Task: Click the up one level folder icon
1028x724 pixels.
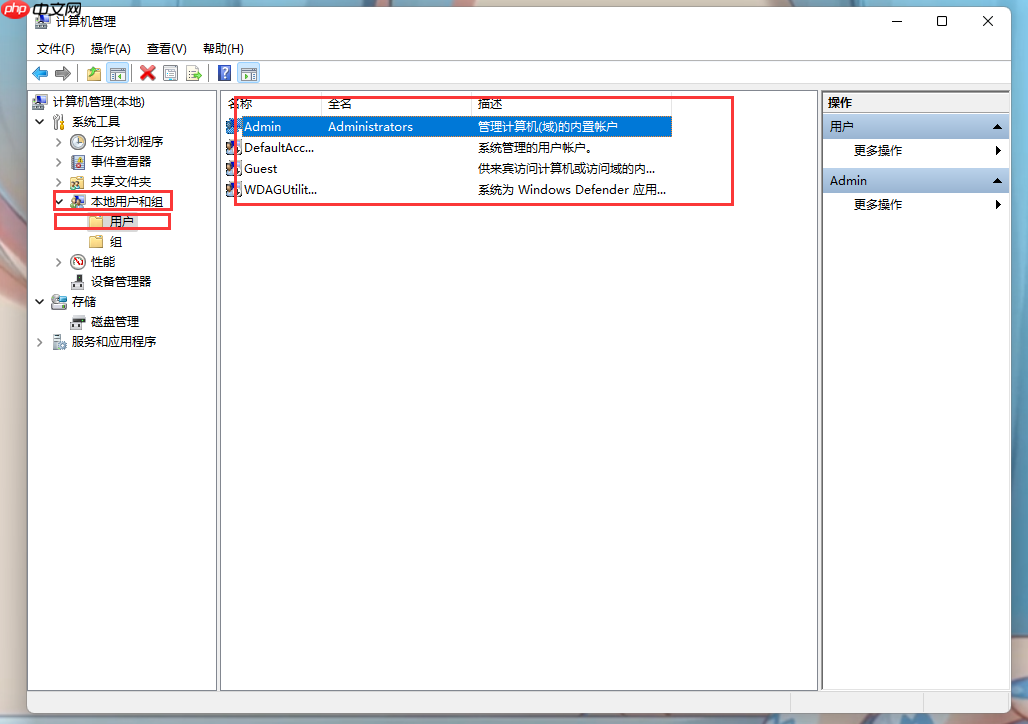Action: tap(92, 72)
